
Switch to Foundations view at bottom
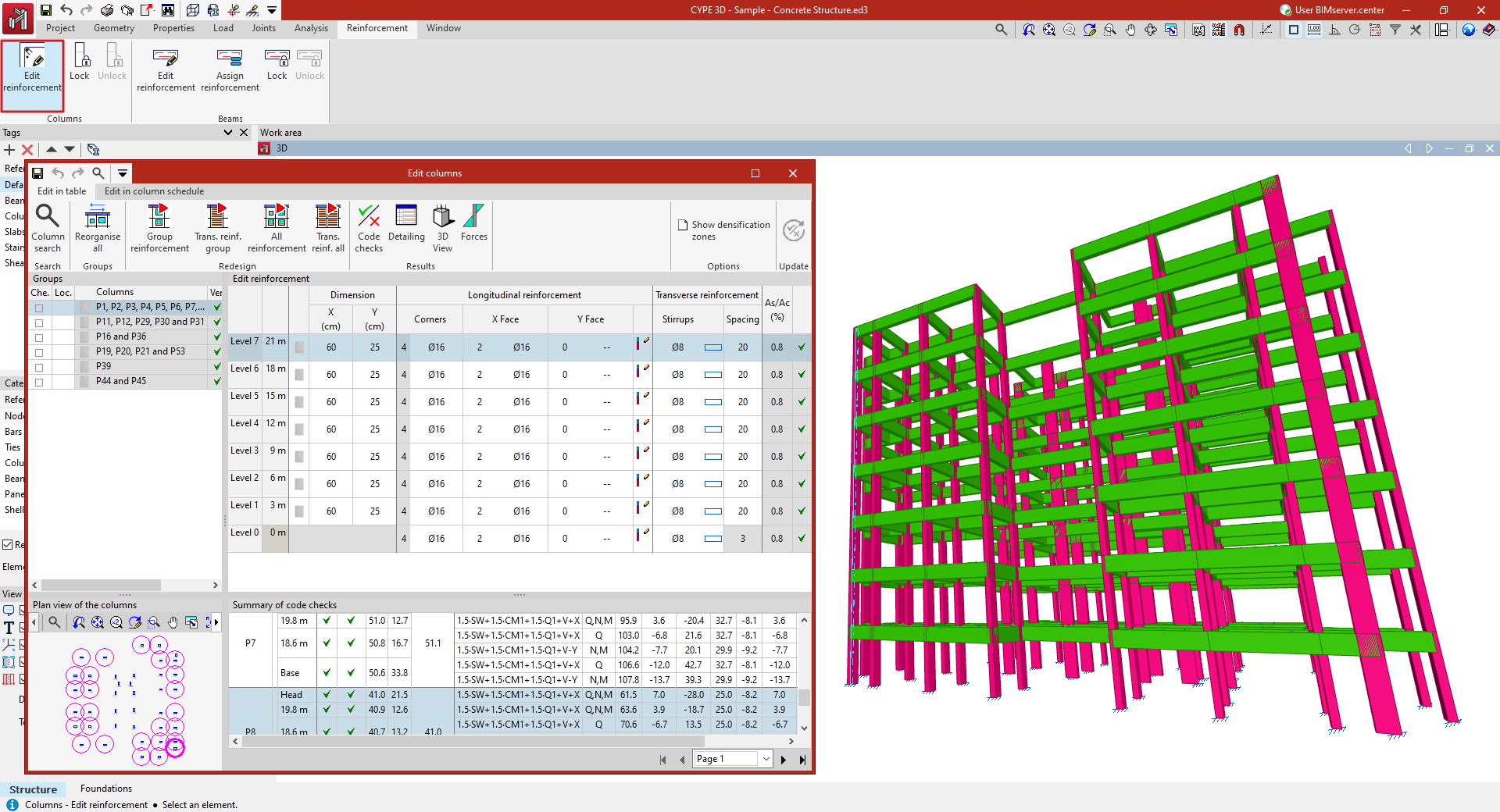(x=106, y=789)
